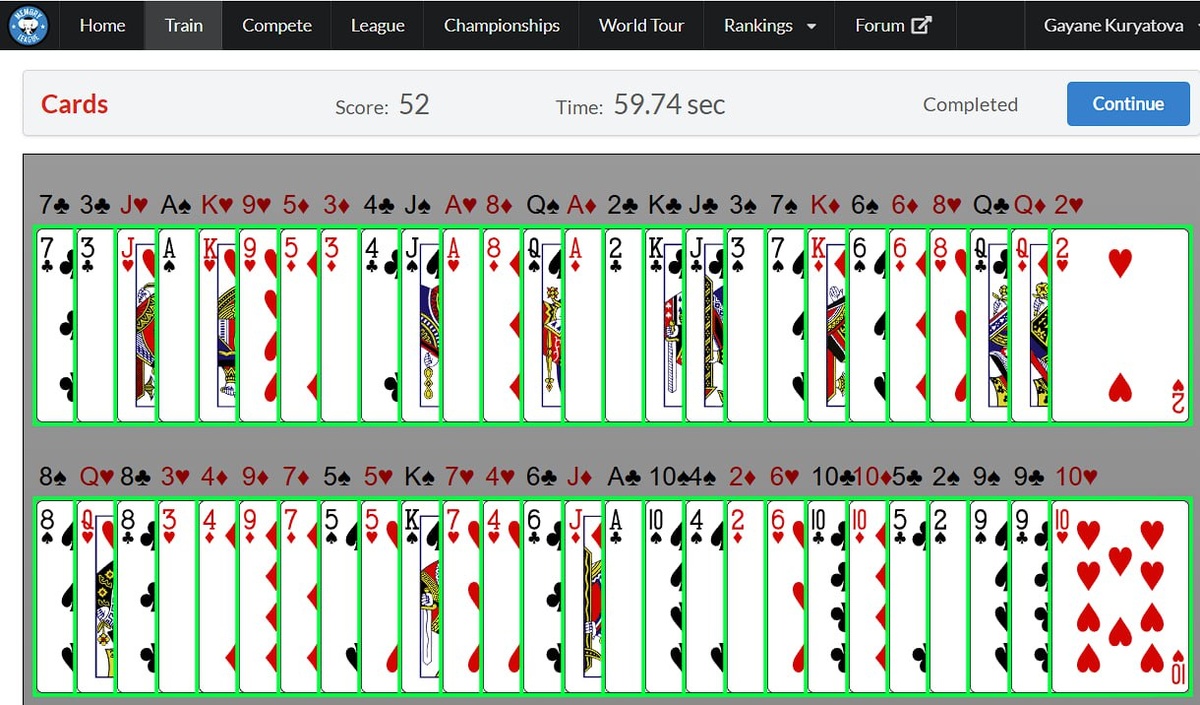Select the 4 of diamonds card
Image resolution: width=1200 pixels, height=705 pixels.
click(217, 596)
